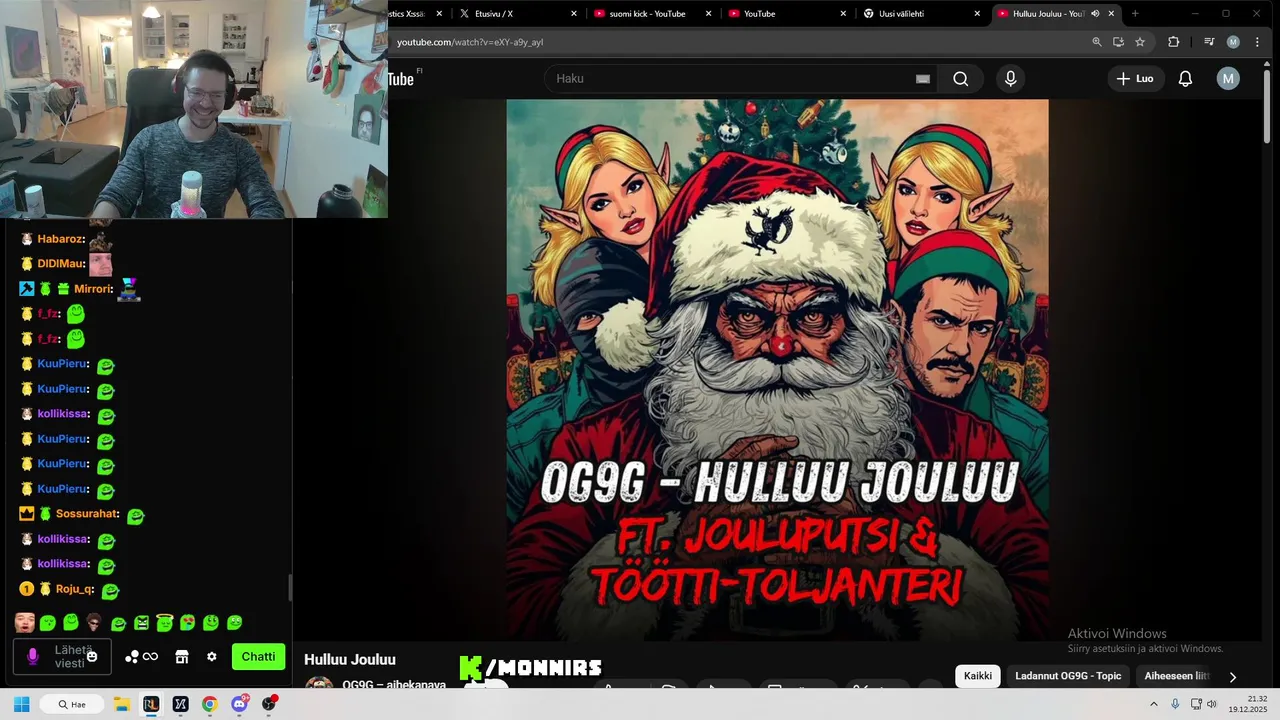
Task: Click DIDIMau username in chat
Action: pos(61,264)
